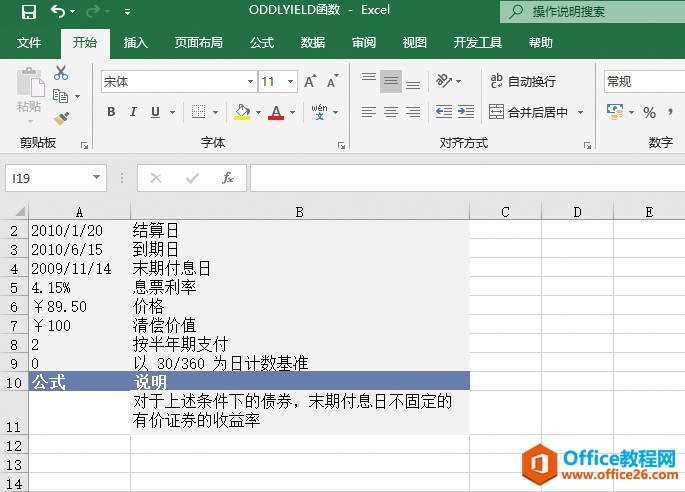Select row 10 header
Image resolution: width=685 pixels, height=492 pixels.
point(14,382)
